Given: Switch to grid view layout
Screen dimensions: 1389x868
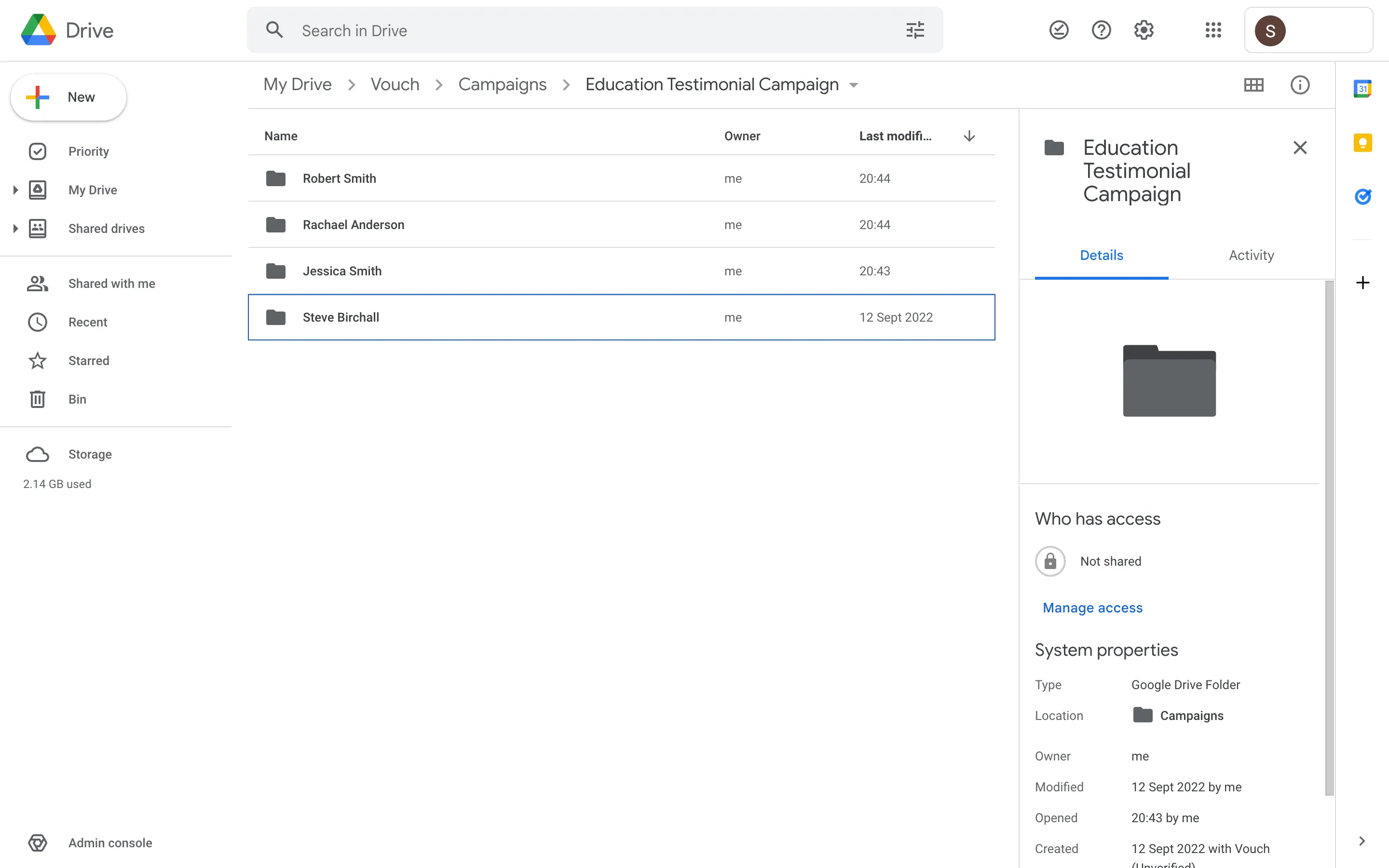Looking at the screenshot, I should pos(1254,85).
